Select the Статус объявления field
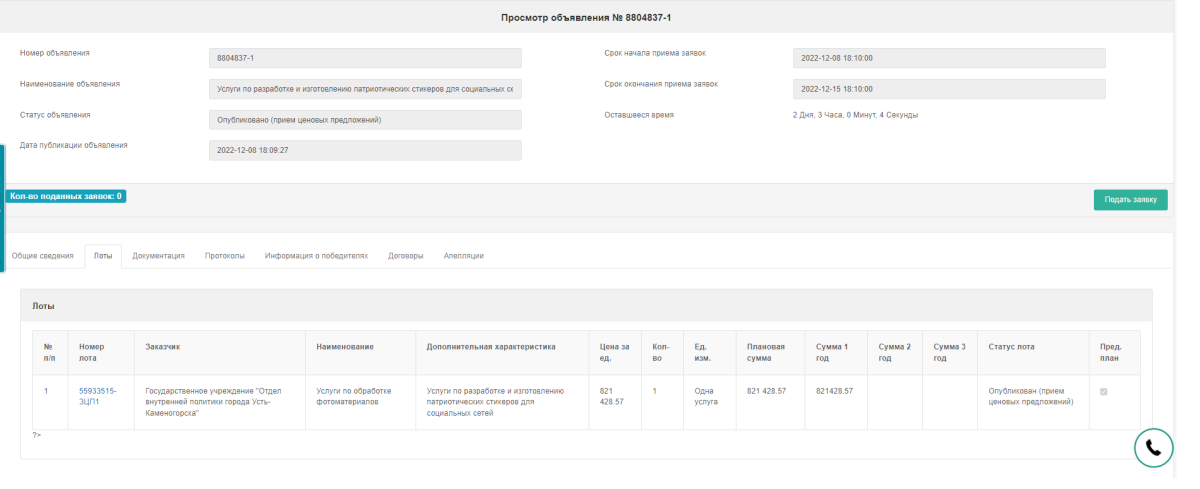This screenshot has width=1200, height=489. tap(365, 120)
